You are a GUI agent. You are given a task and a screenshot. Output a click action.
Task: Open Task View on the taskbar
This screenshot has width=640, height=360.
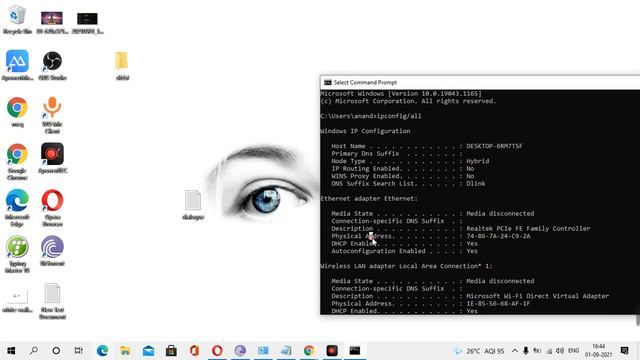(78, 351)
